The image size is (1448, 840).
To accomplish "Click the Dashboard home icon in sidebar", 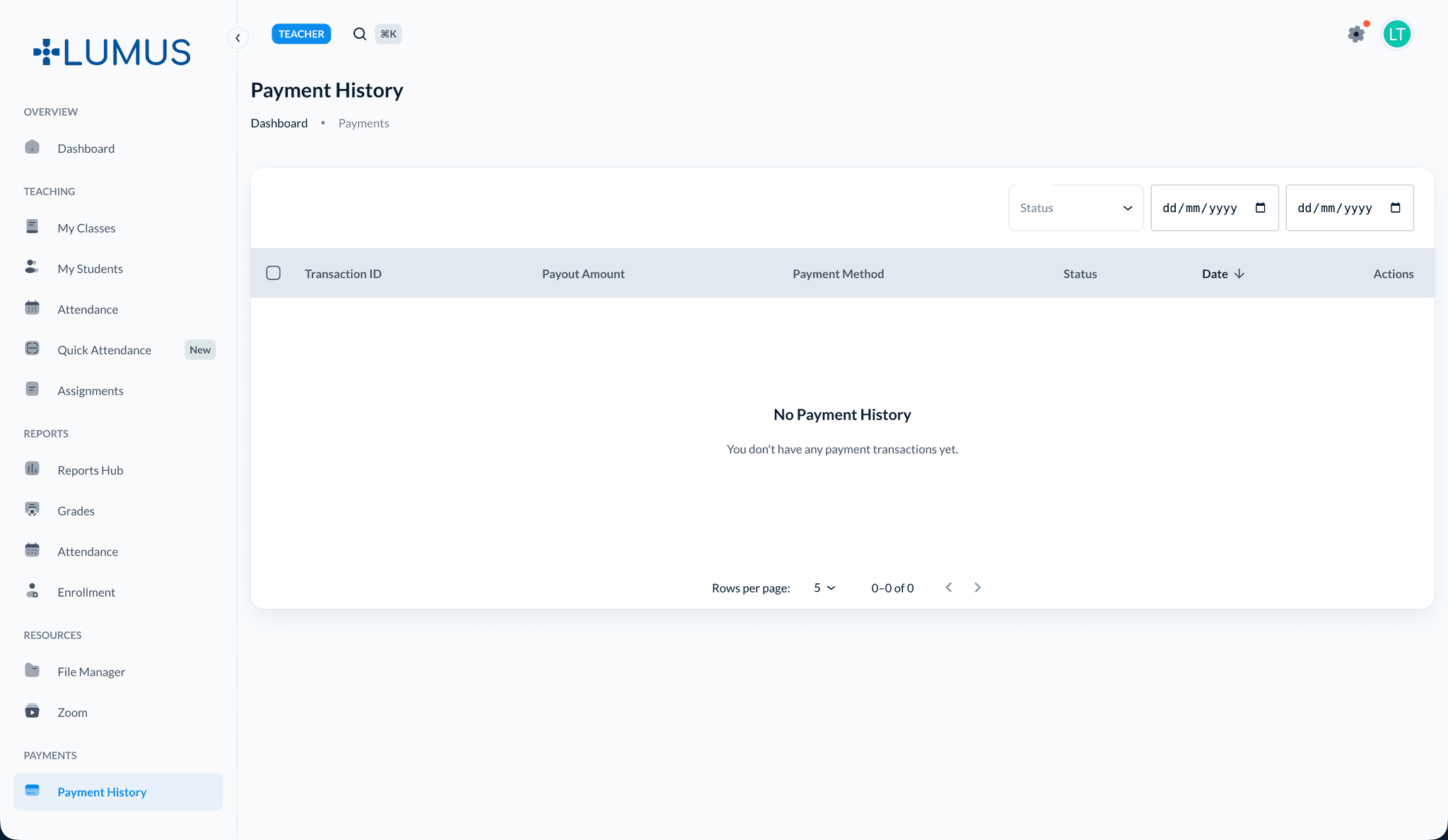I will click(32, 147).
